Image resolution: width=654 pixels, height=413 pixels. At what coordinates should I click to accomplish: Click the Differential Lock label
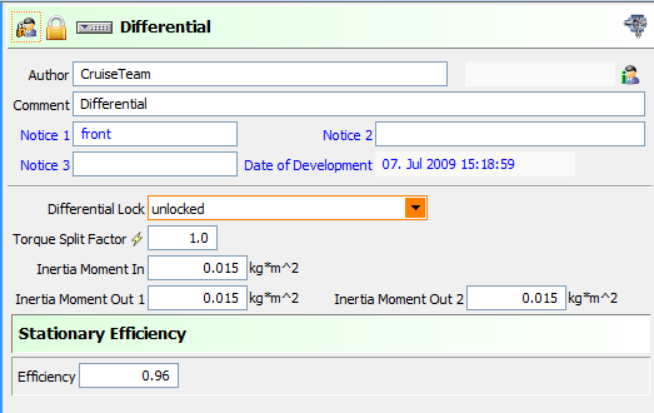point(96,209)
